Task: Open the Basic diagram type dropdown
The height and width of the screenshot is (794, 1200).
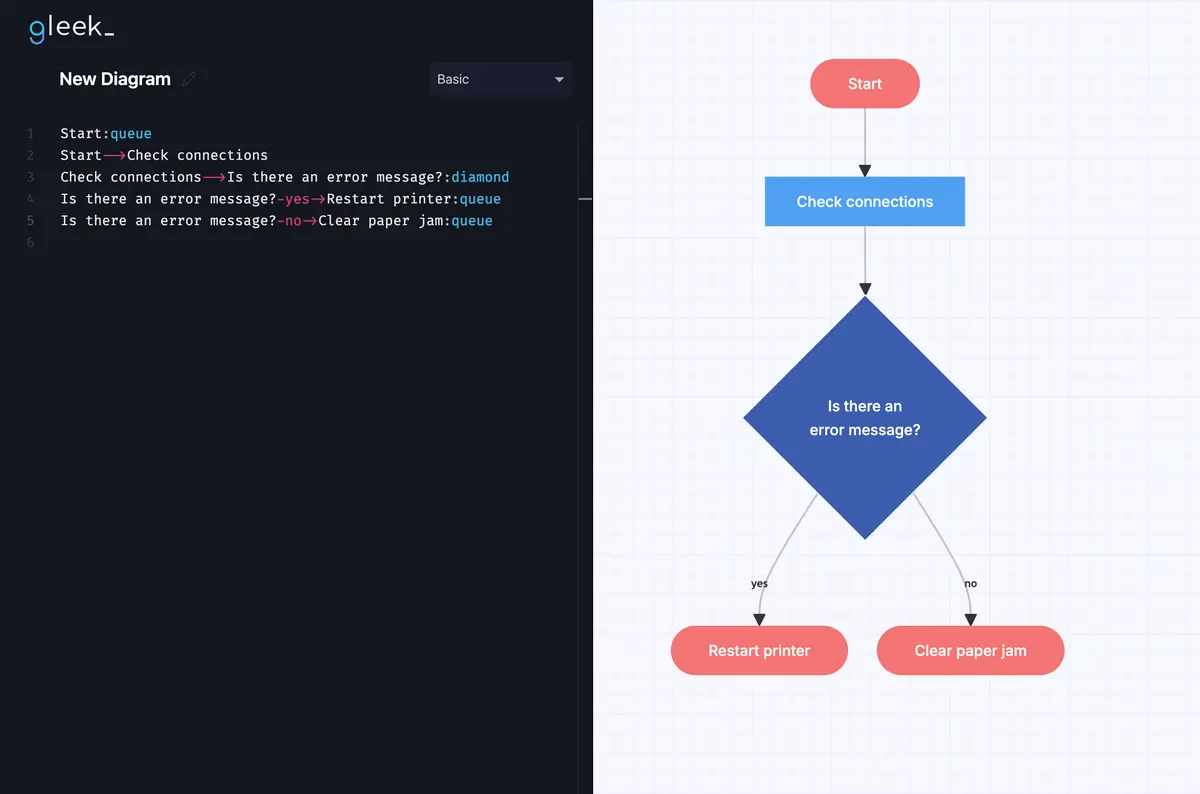Action: [501, 79]
